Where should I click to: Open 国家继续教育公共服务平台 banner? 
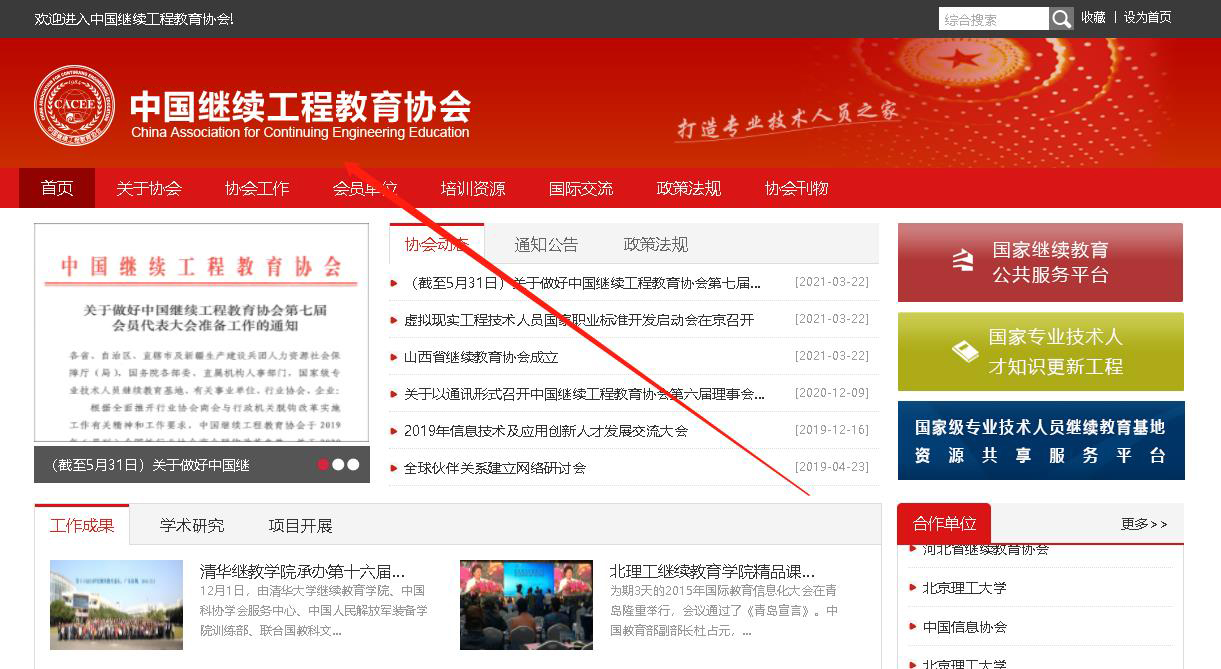click(x=1040, y=262)
